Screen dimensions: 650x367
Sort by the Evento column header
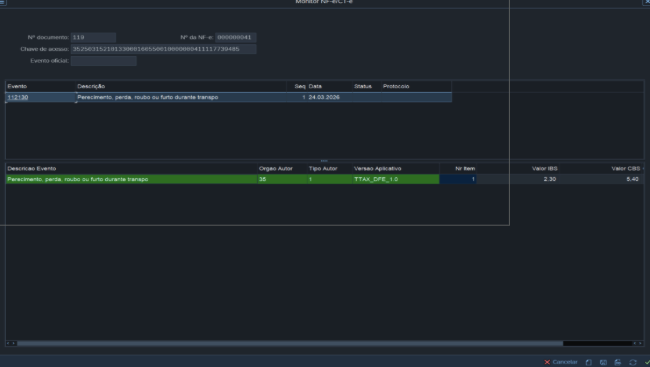pos(40,86)
